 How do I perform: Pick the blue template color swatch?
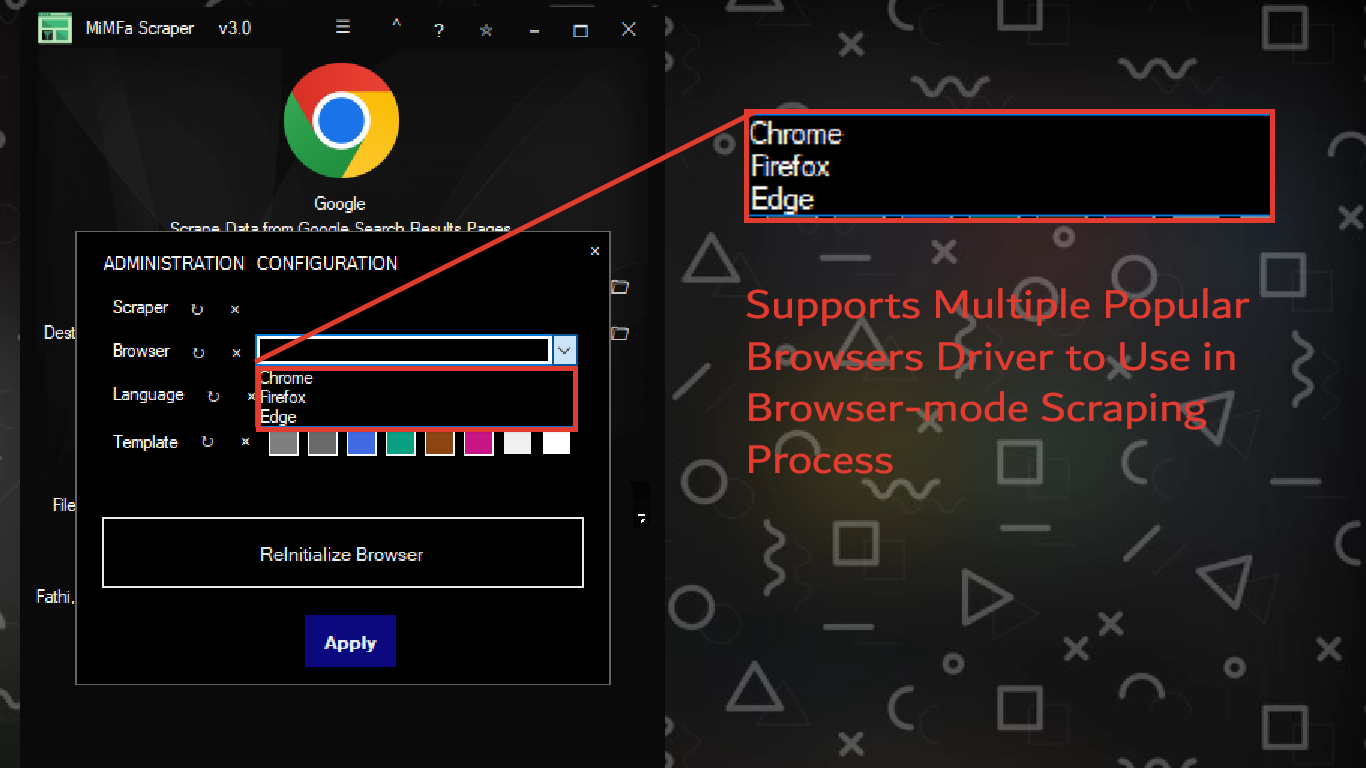(361, 443)
